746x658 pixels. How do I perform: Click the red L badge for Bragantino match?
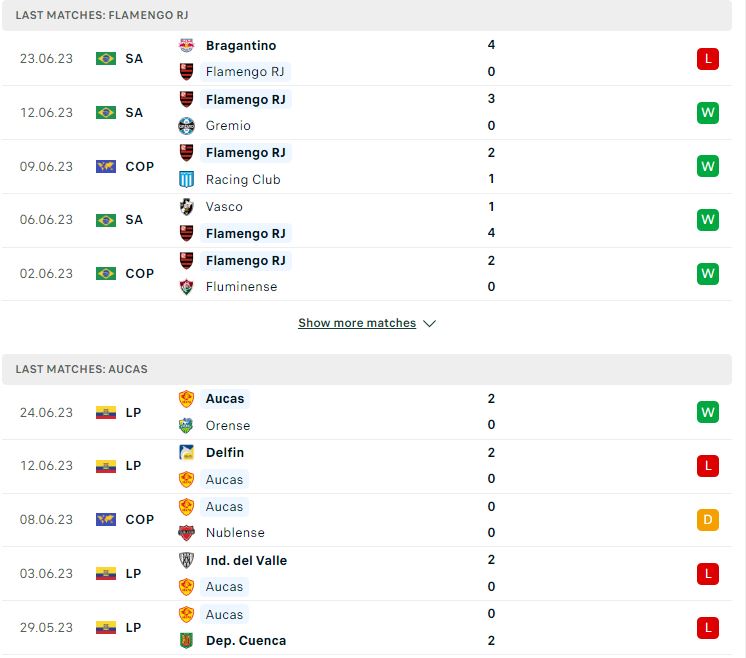tap(707, 59)
